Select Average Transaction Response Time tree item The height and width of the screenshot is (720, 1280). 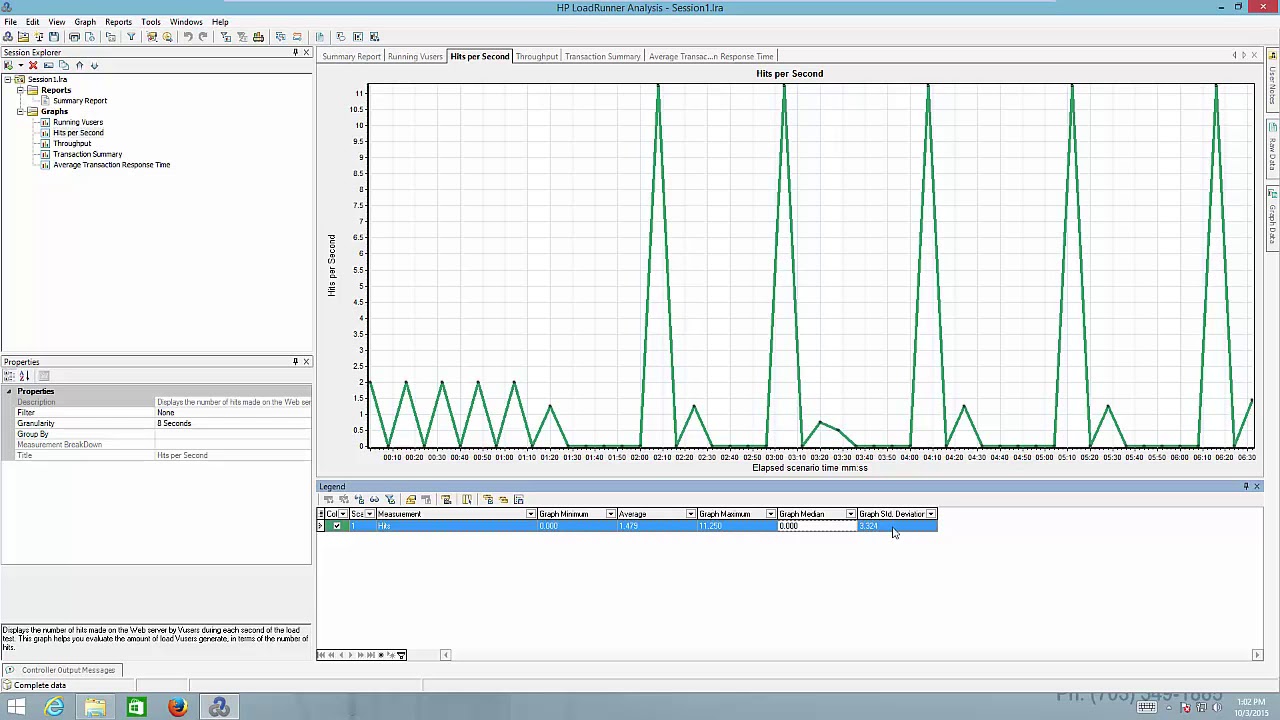click(x=112, y=165)
